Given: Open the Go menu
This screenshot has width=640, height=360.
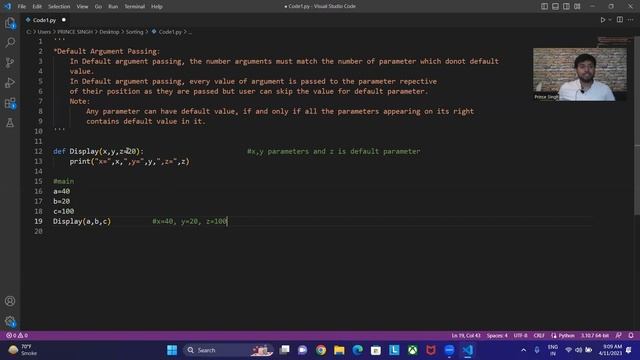Looking at the screenshot, I should pyautogui.click(x=98, y=7).
